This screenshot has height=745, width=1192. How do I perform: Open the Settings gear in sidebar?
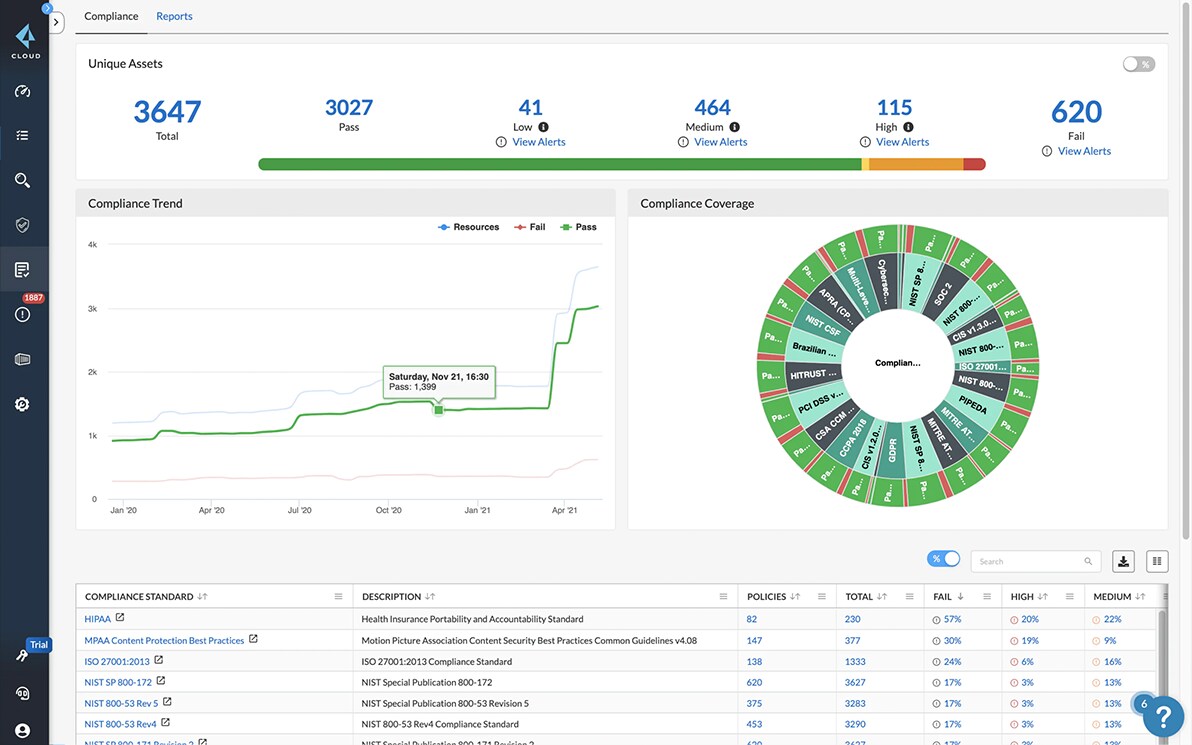click(24, 403)
